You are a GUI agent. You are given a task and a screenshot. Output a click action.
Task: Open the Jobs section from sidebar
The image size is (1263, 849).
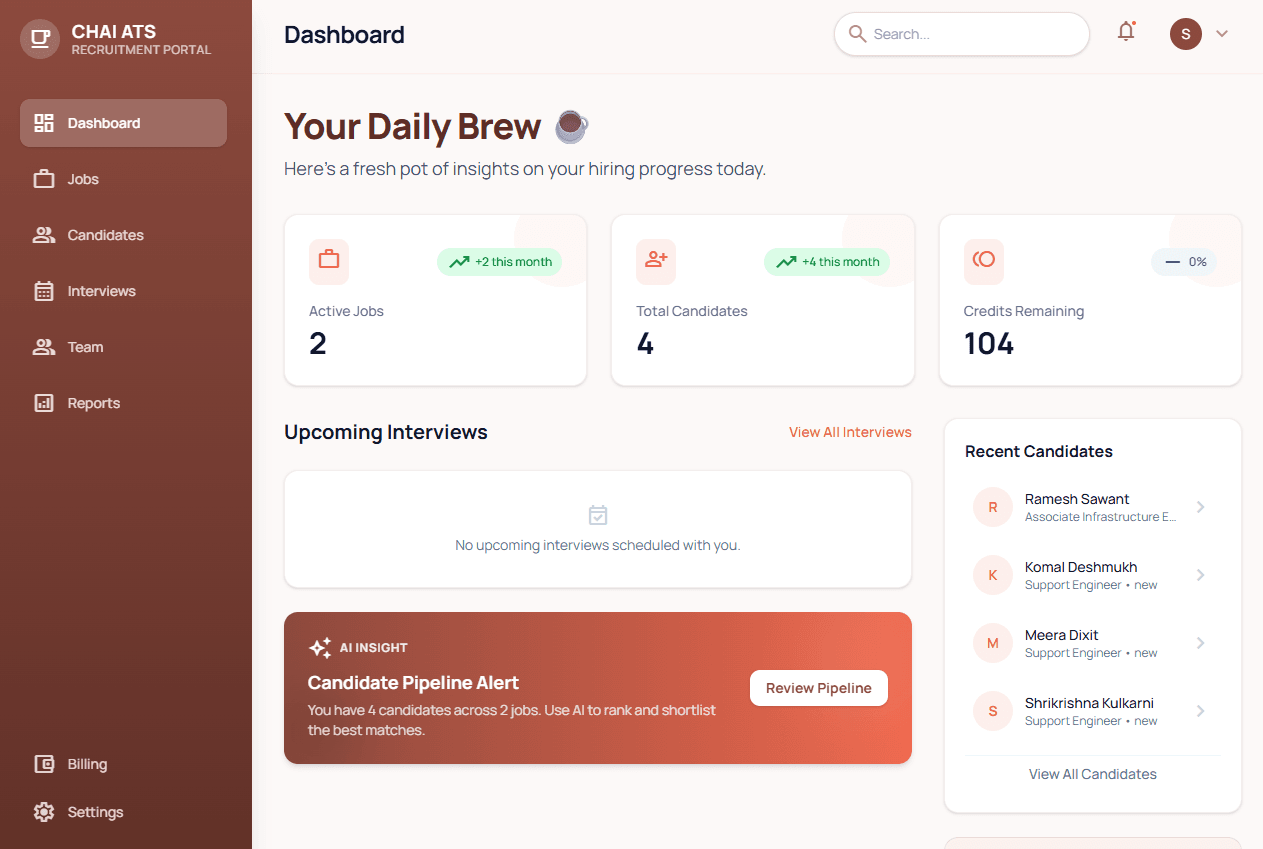83,179
